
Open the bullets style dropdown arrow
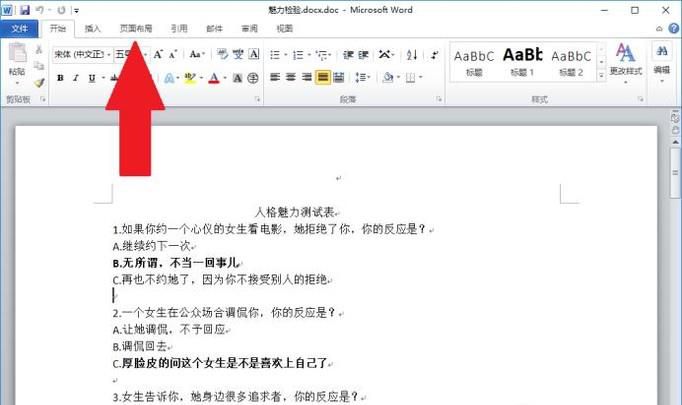[x=286, y=55]
